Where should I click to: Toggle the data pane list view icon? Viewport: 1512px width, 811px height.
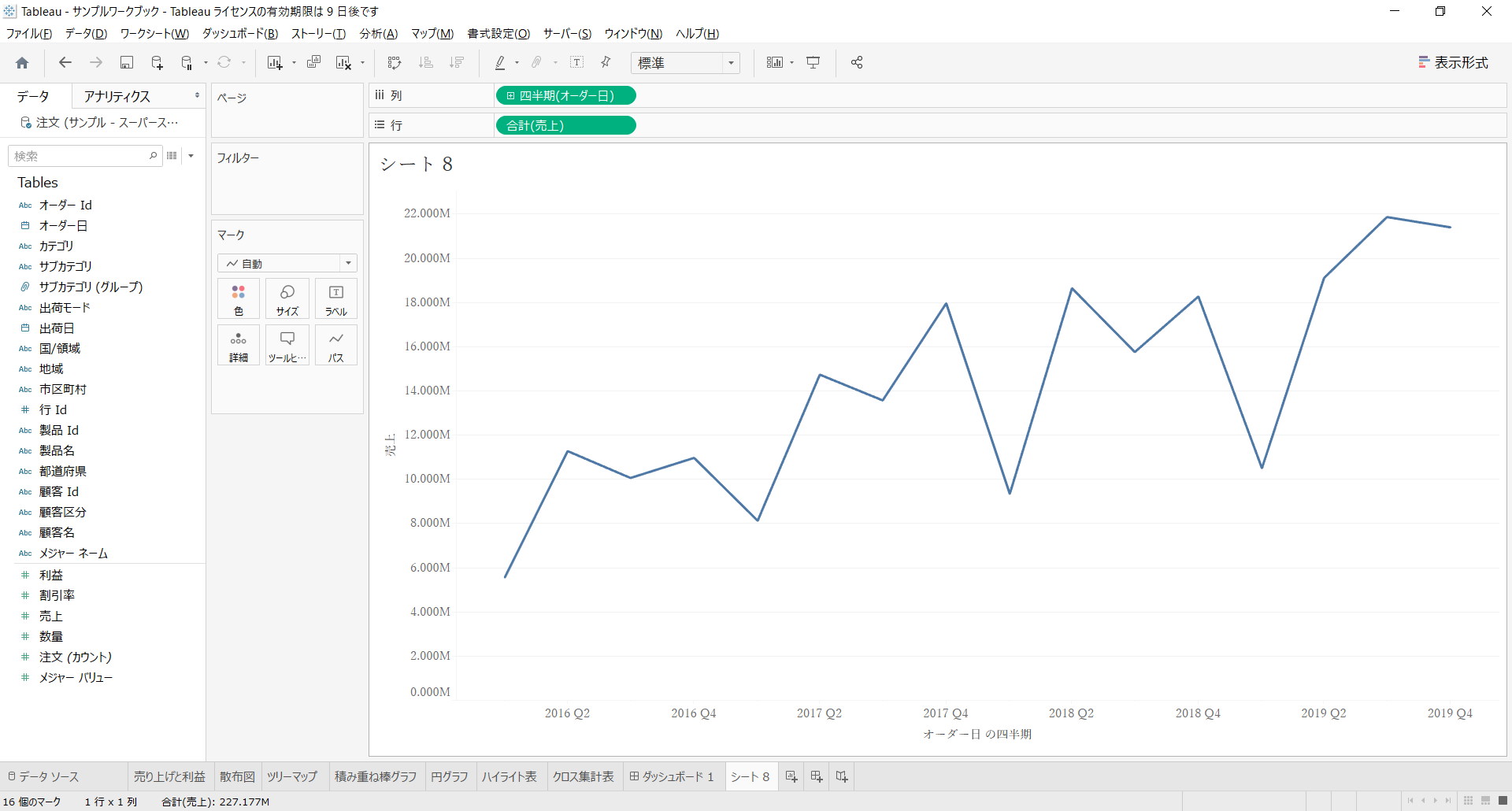[172, 156]
